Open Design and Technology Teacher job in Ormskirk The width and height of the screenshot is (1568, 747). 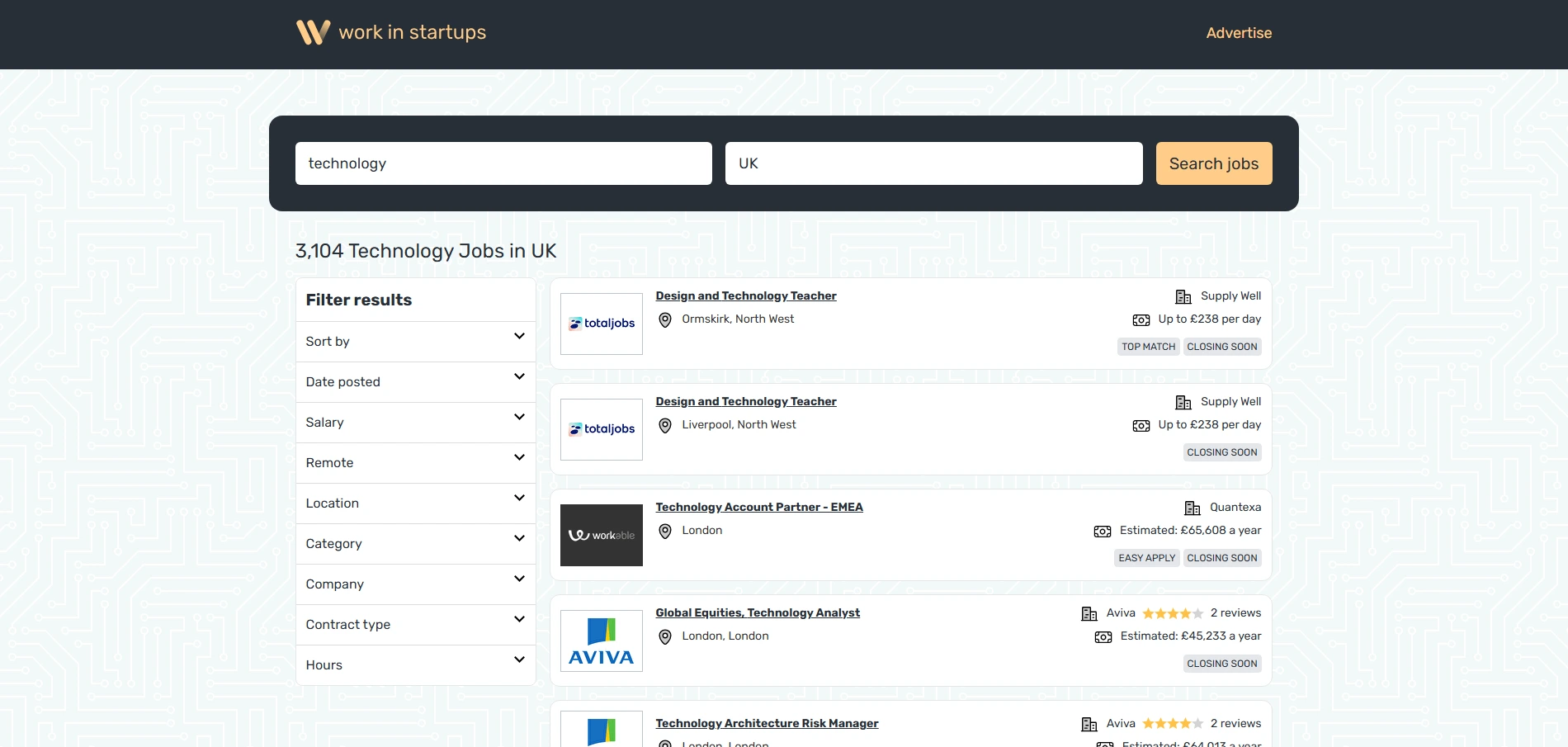(x=746, y=295)
